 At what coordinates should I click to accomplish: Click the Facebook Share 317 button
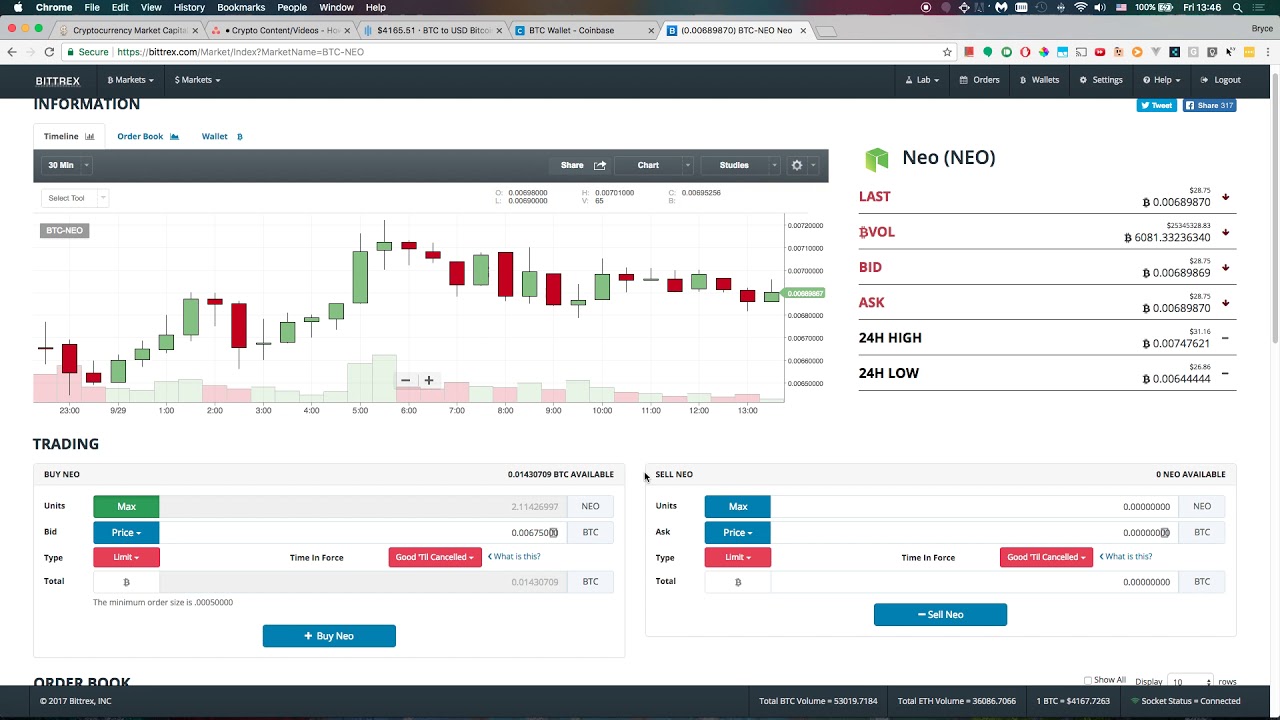[x=1210, y=105]
